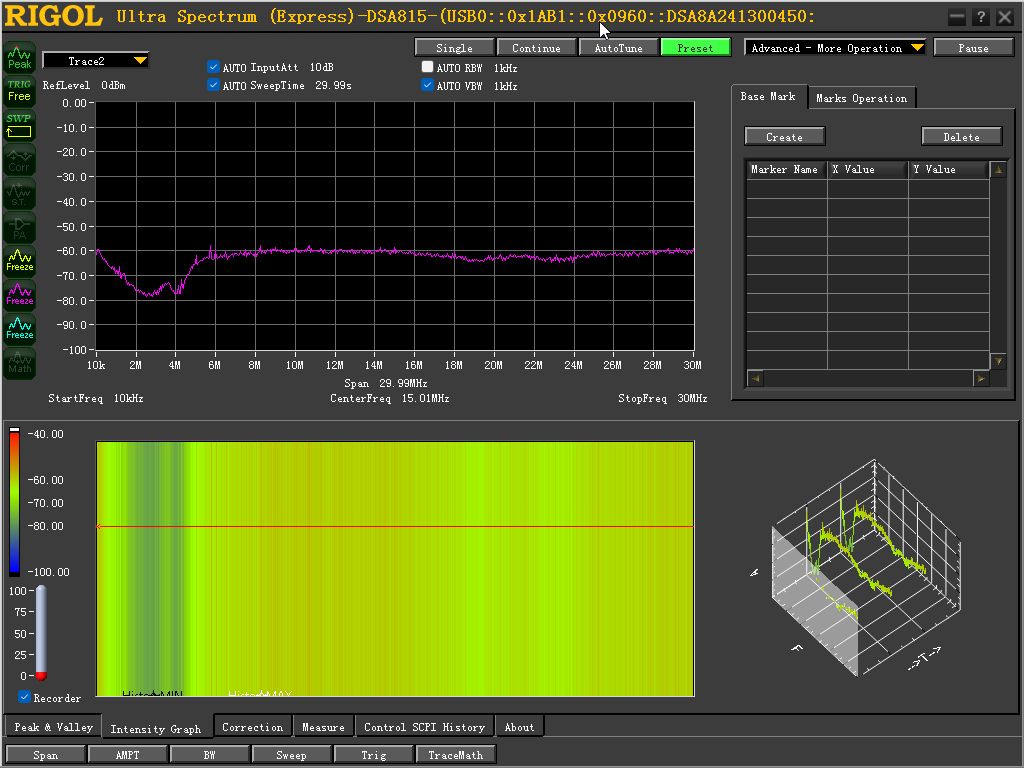
Task: Freeze the cyan trace icon
Action: tap(20, 328)
